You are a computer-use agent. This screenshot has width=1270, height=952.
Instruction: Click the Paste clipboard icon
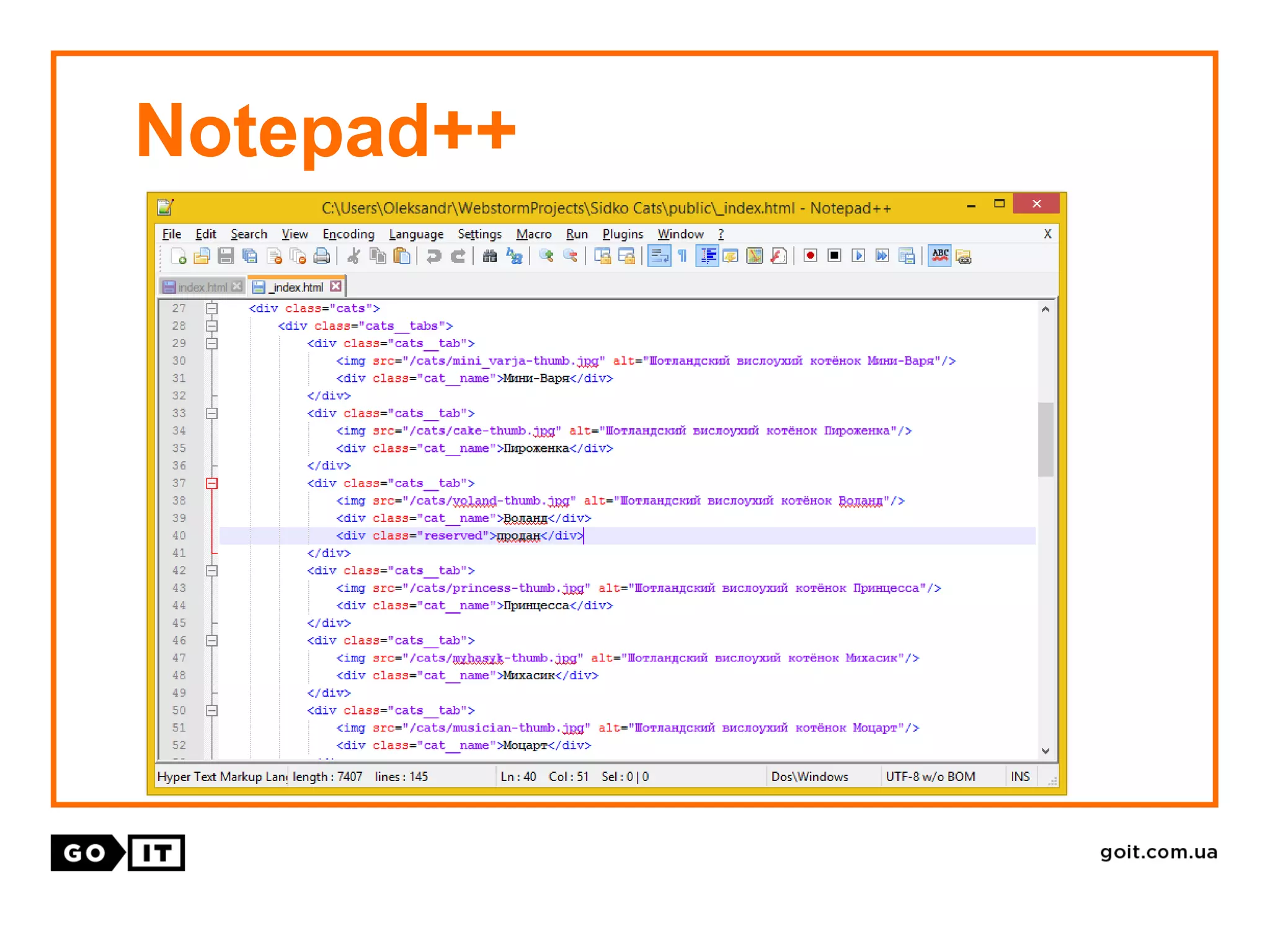point(402,256)
